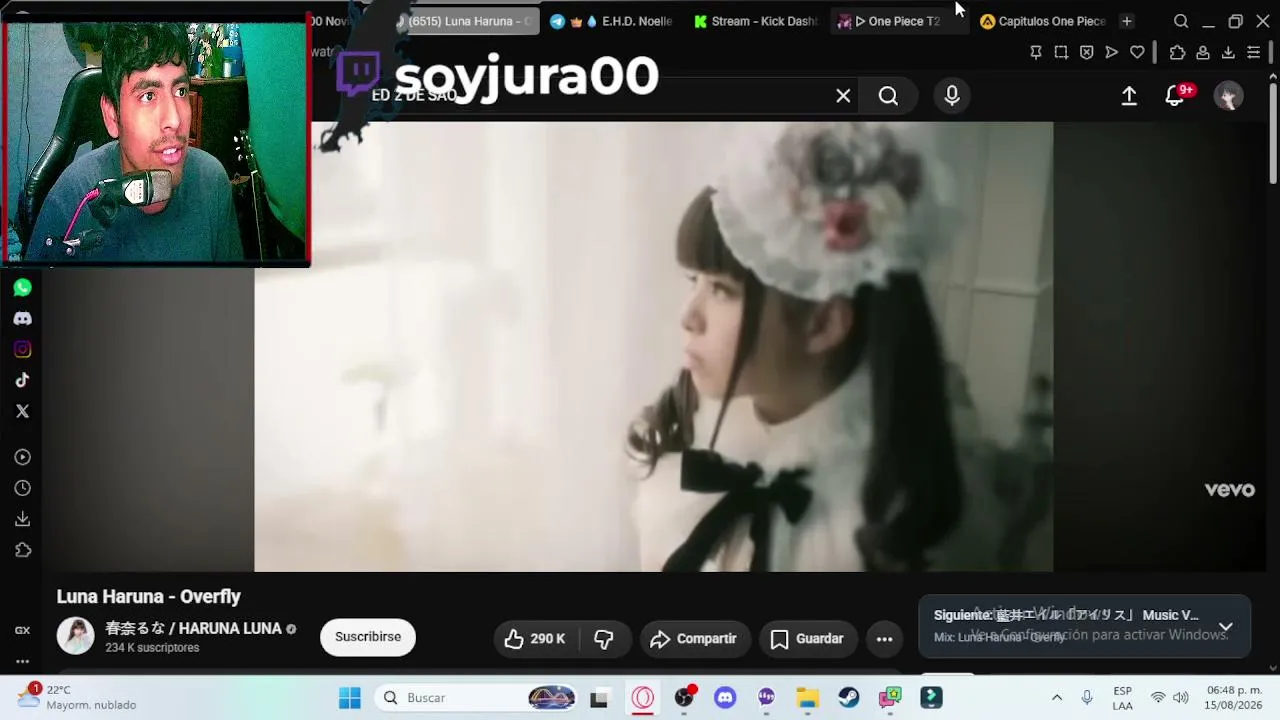Open network and volume quick settings
Viewport: 1280px width, 720px height.
pyautogui.click(x=1169, y=698)
